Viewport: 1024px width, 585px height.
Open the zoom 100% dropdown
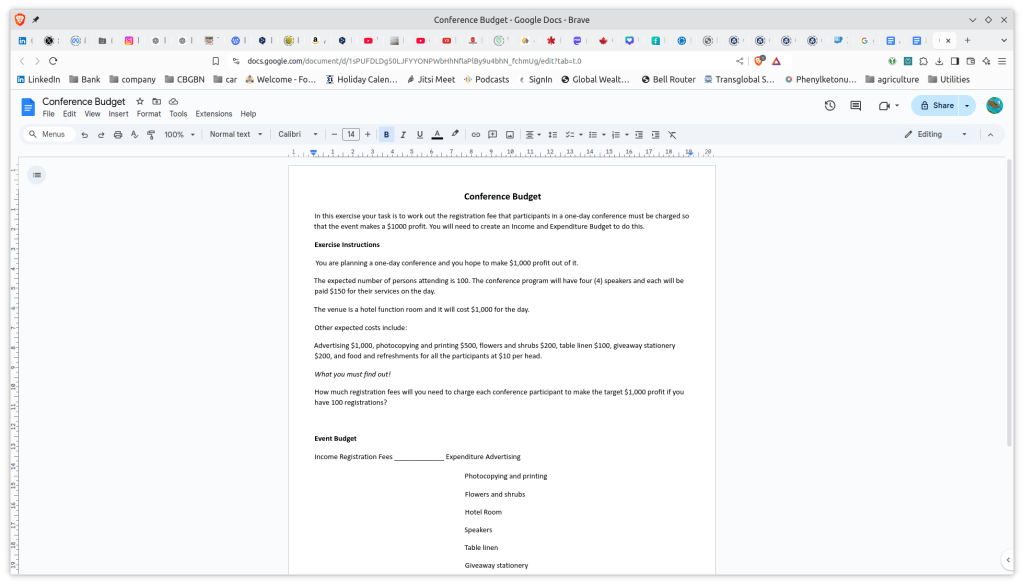(x=179, y=134)
